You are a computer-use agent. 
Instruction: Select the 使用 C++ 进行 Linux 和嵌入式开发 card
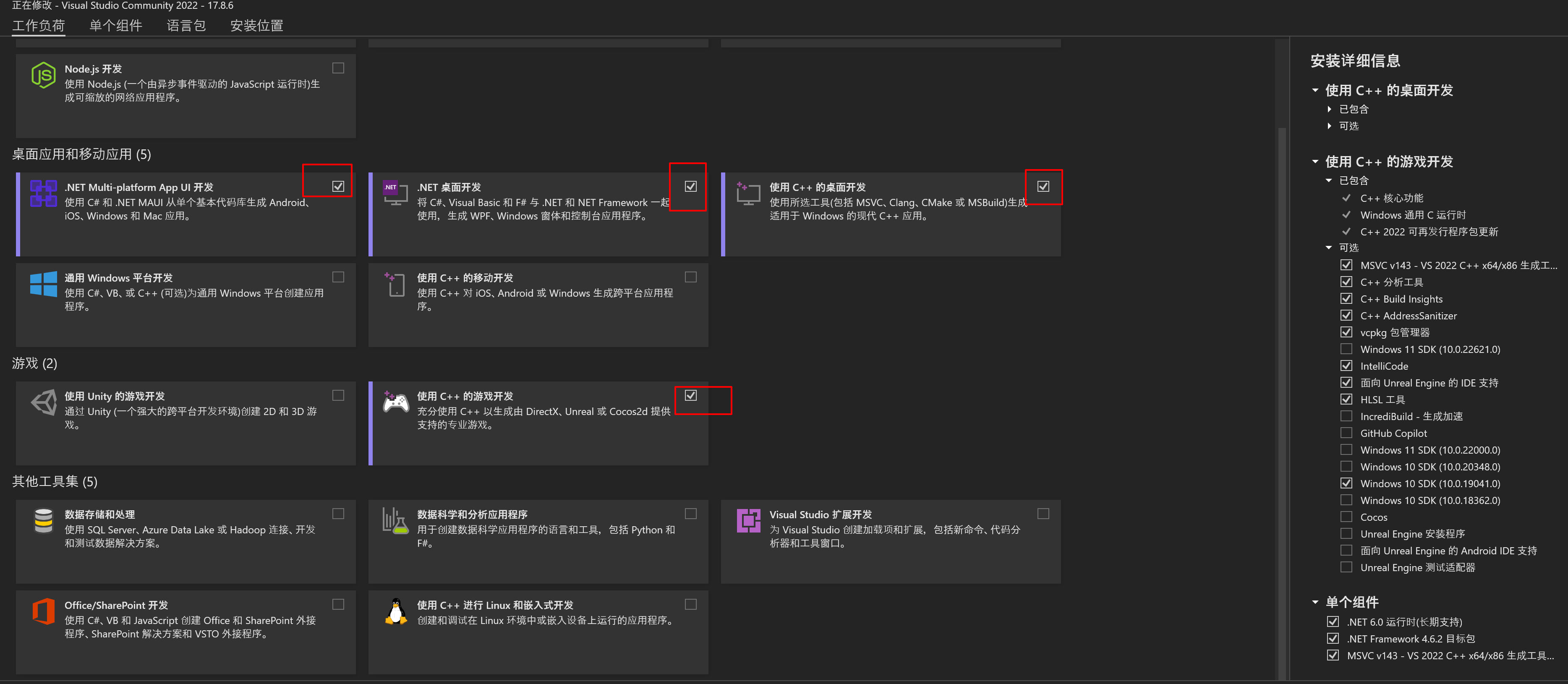(x=538, y=632)
